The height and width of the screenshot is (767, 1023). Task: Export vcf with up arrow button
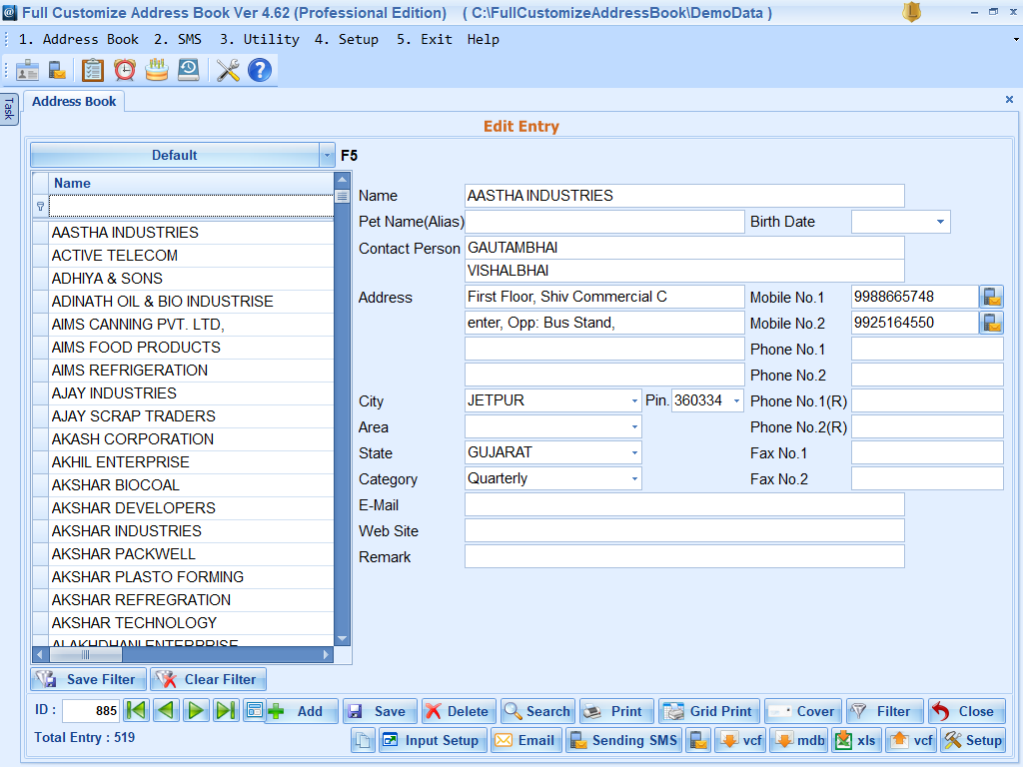point(911,740)
